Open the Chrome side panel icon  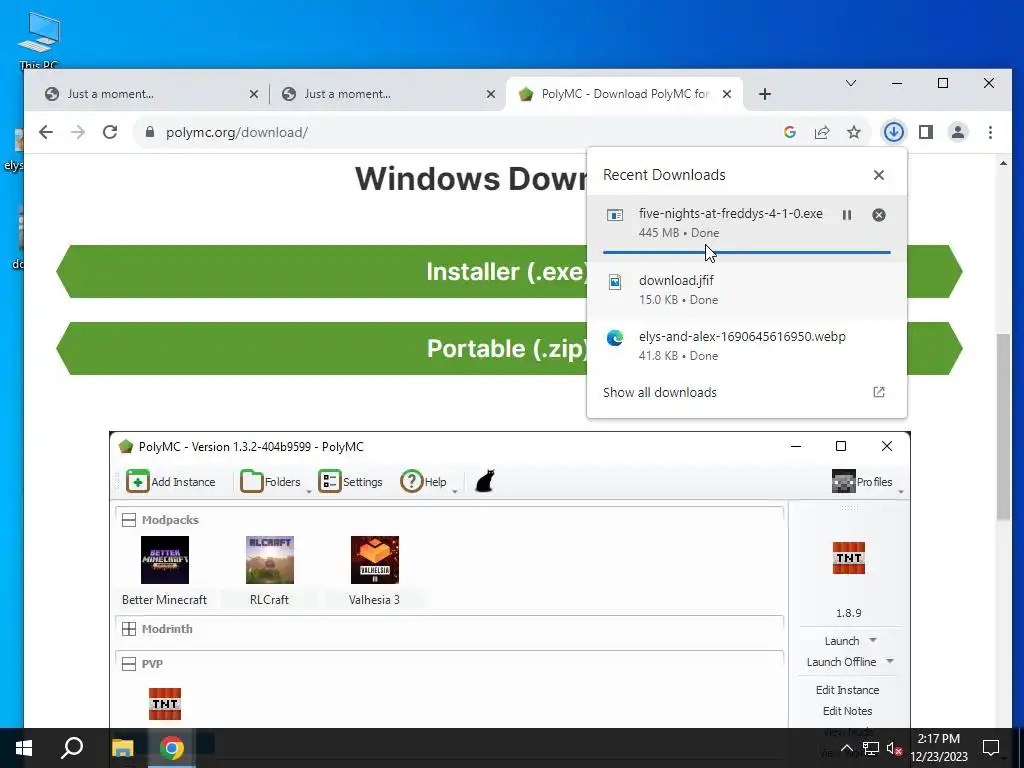925,132
